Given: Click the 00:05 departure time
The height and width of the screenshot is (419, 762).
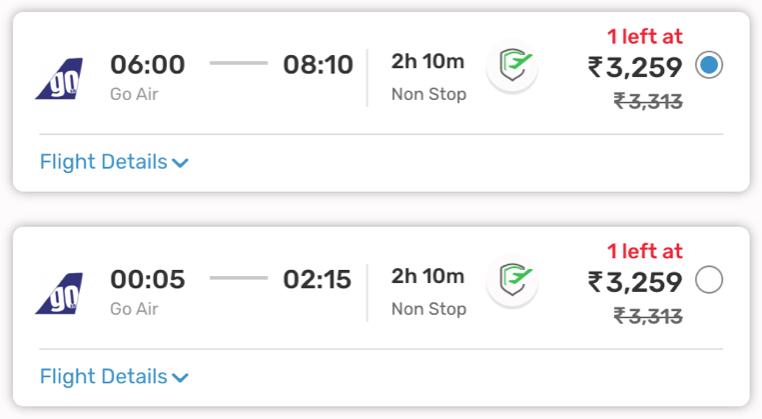Looking at the screenshot, I should click(x=148, y=279).
